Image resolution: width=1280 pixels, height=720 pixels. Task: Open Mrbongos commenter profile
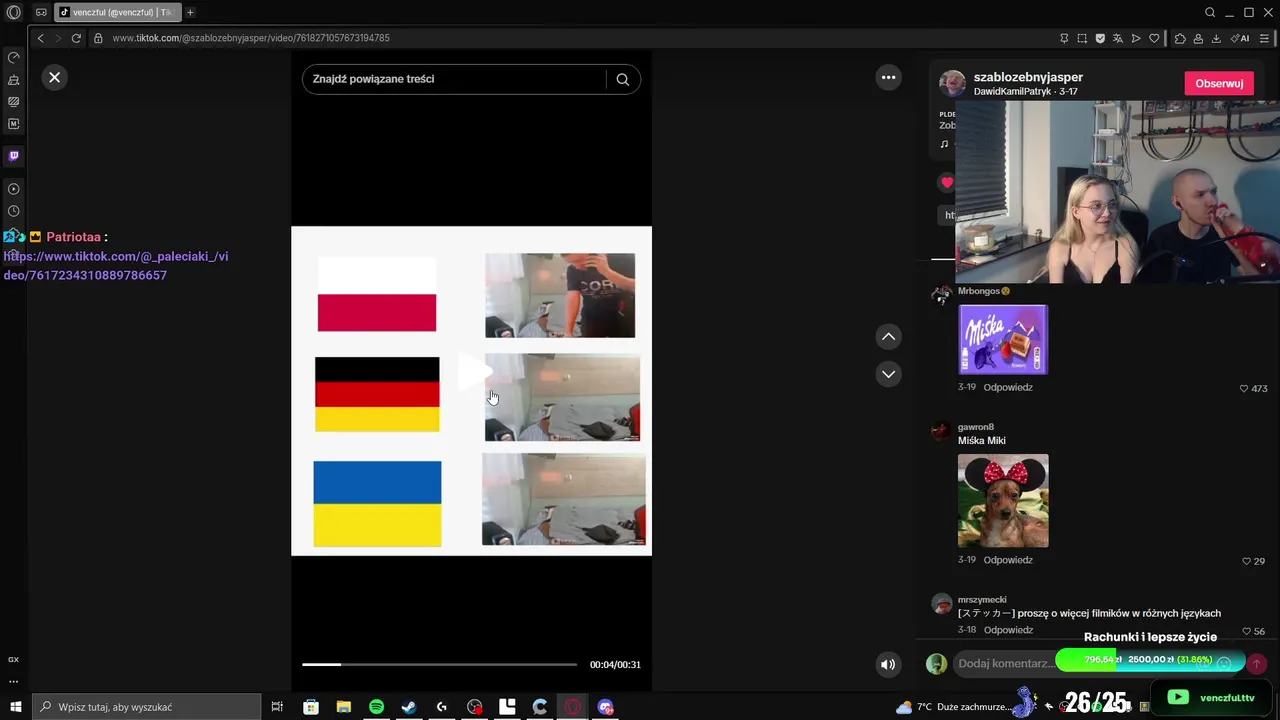(x=980, y=291)
